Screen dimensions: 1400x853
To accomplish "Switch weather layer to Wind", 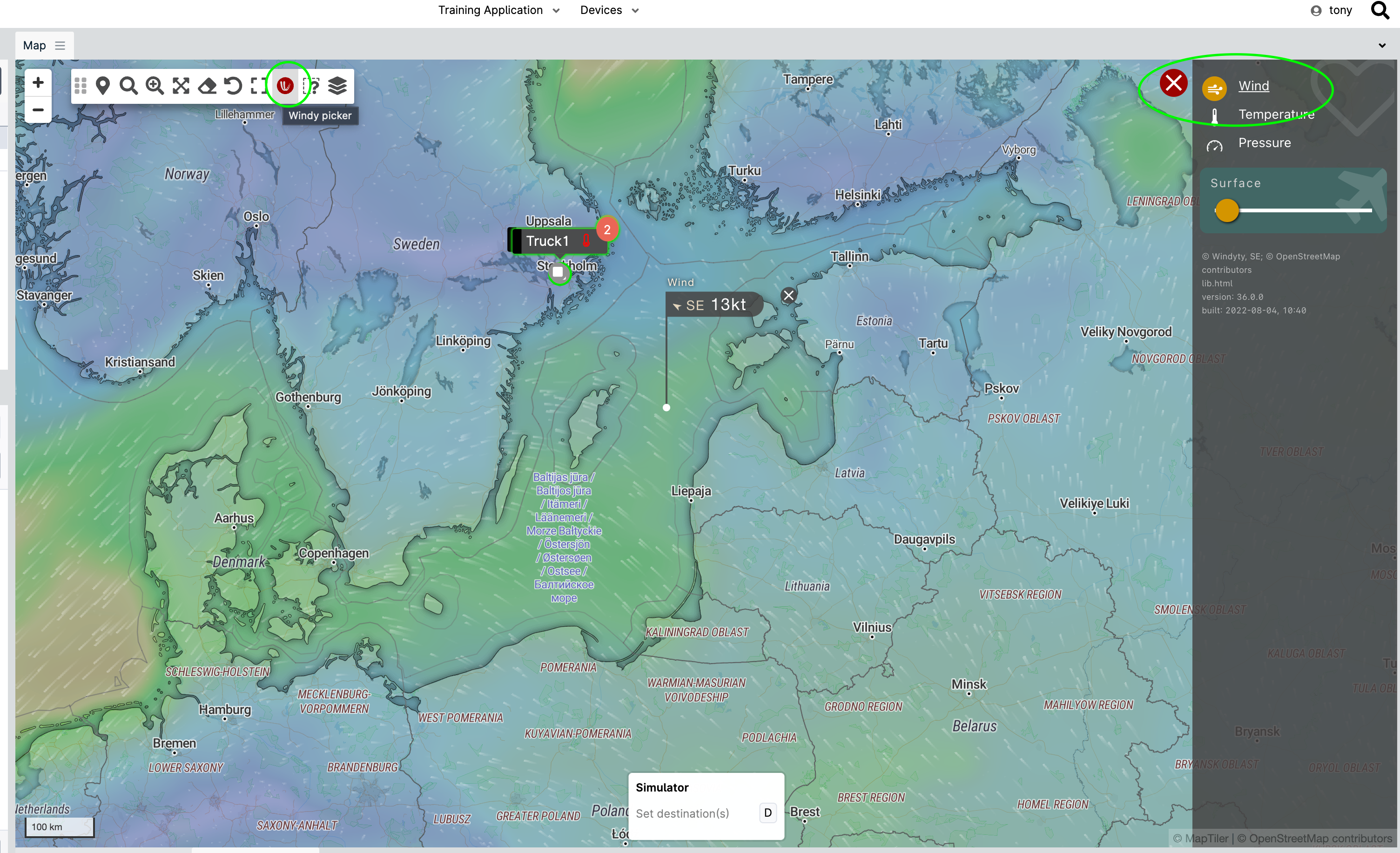I will (x=1253, y=86).
